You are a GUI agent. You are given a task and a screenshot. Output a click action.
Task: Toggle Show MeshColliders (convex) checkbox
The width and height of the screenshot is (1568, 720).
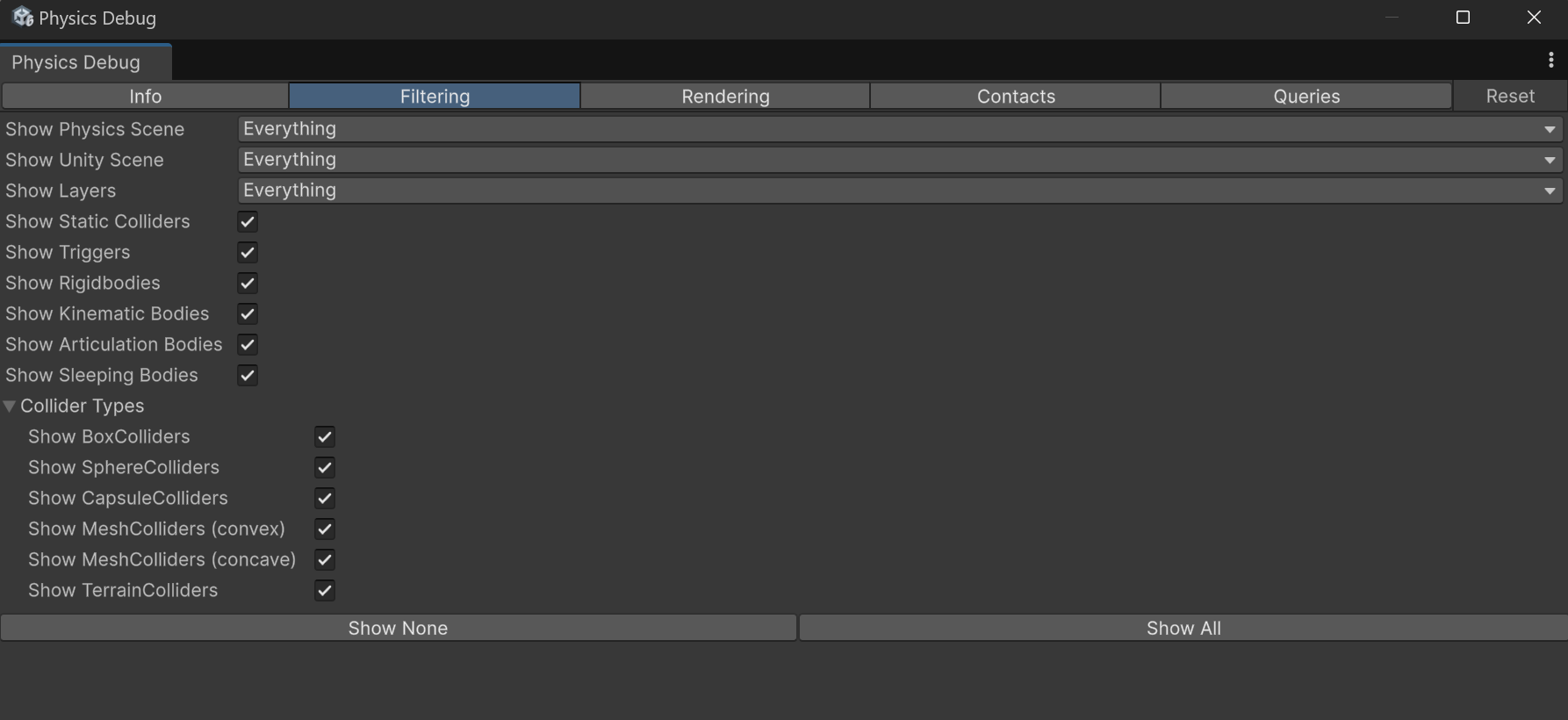(325, 529)
